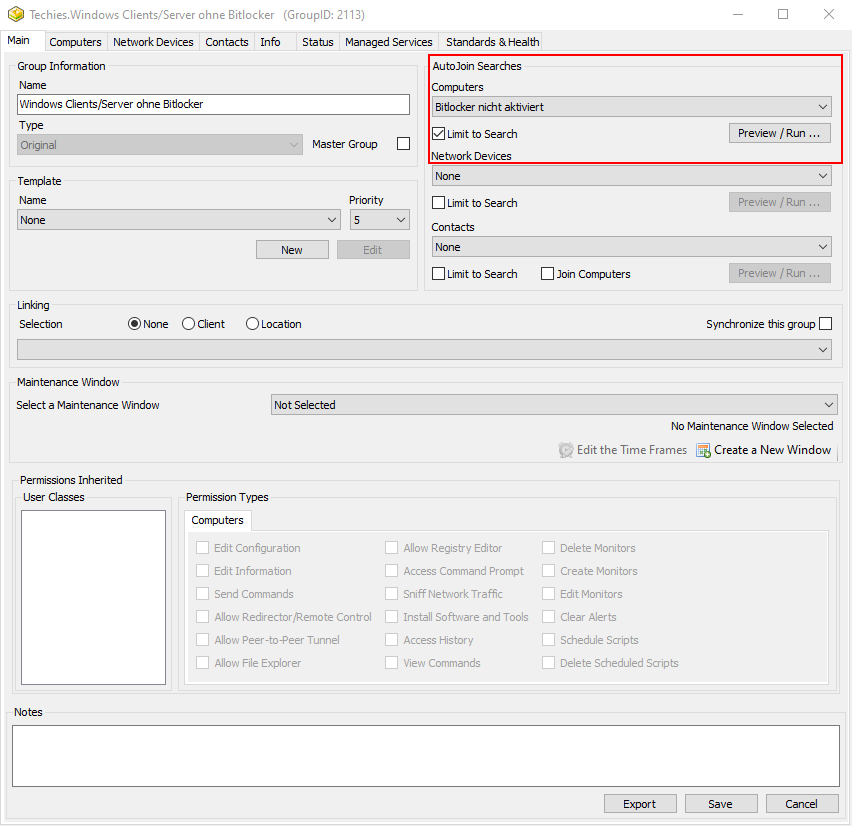Expand the Template Priority dropdown

[x=379, y=220]
